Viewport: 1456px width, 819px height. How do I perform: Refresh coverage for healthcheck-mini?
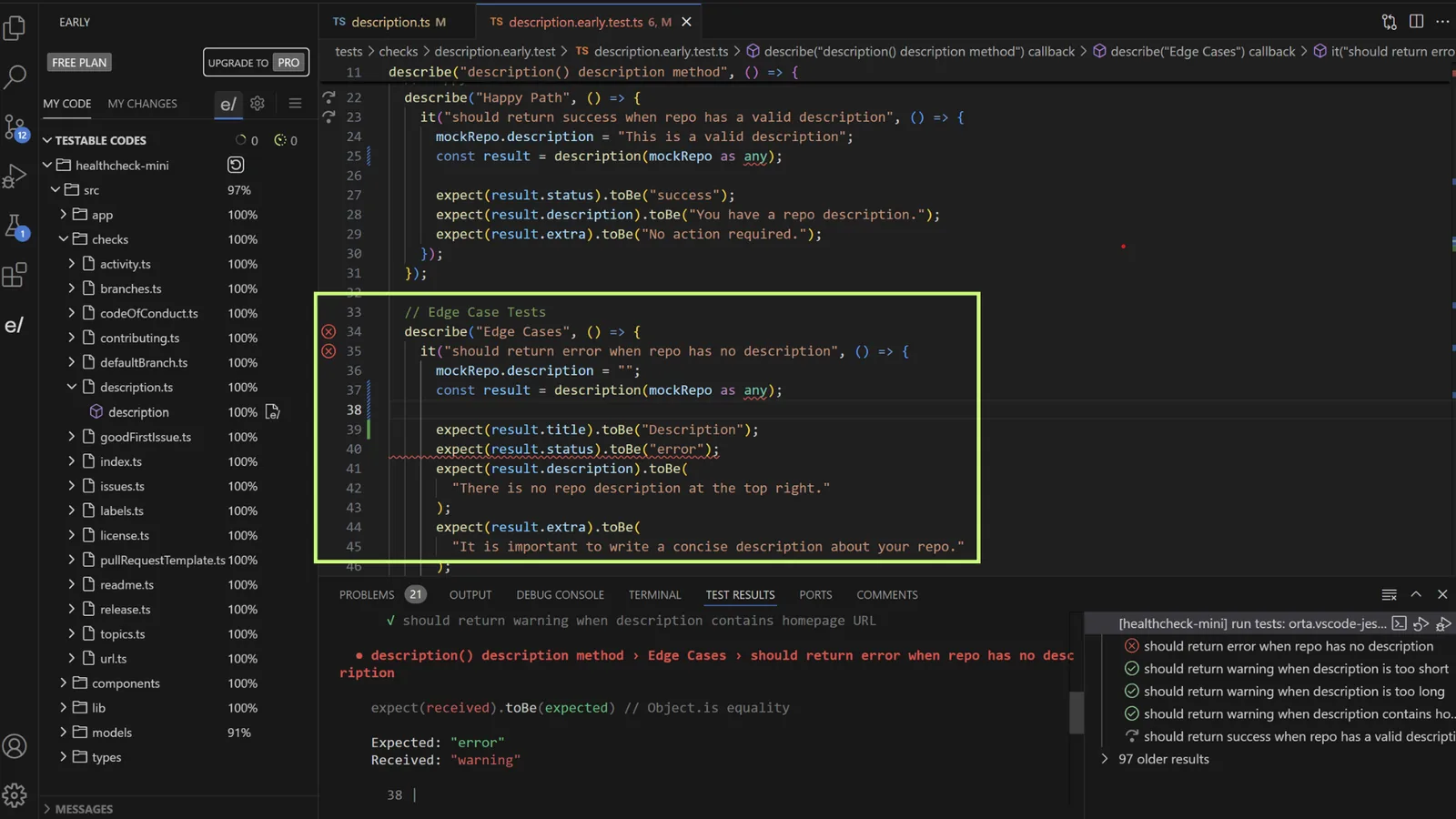point(236,165)
